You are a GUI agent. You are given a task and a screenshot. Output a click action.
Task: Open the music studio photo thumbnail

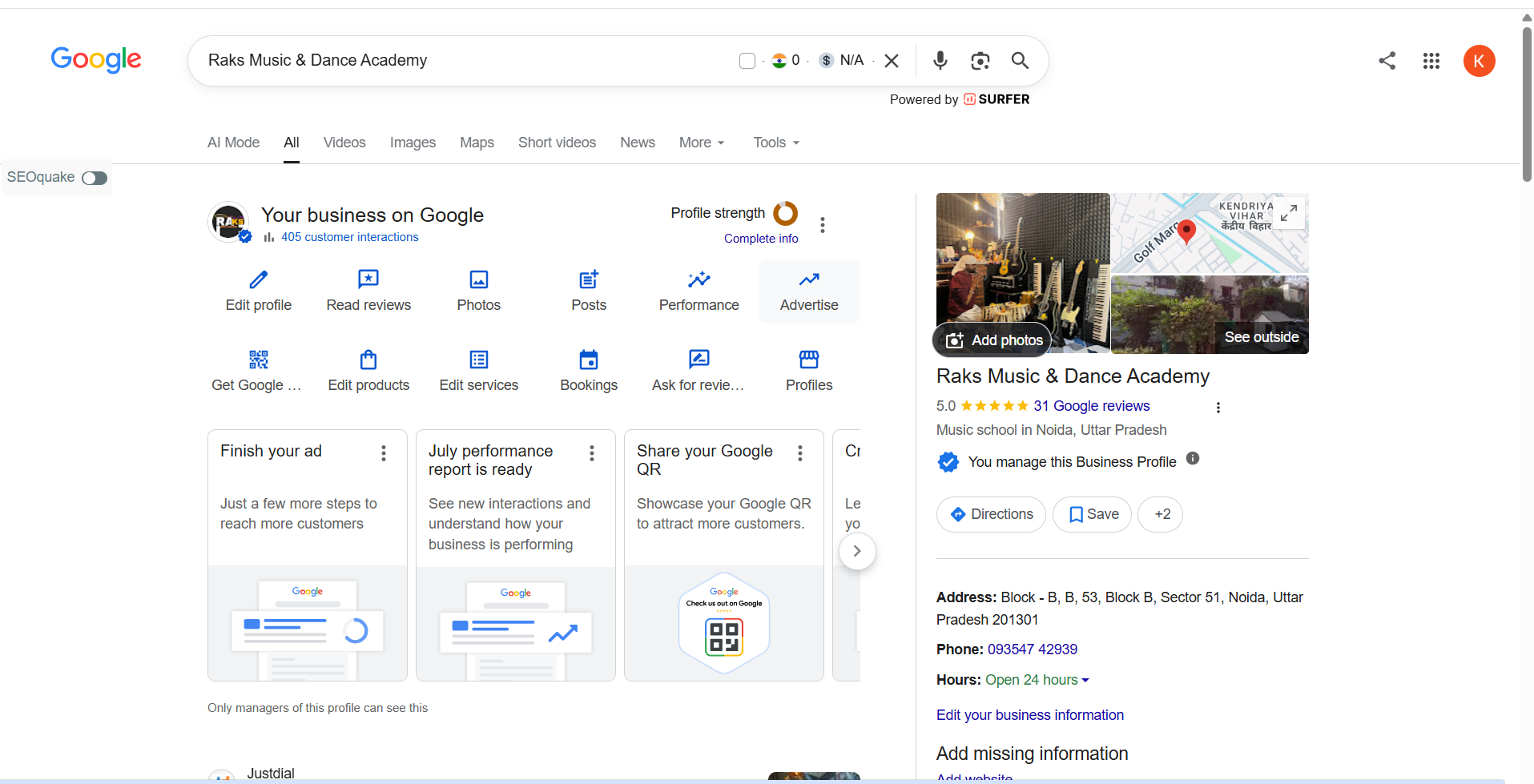click(1023, 273)
